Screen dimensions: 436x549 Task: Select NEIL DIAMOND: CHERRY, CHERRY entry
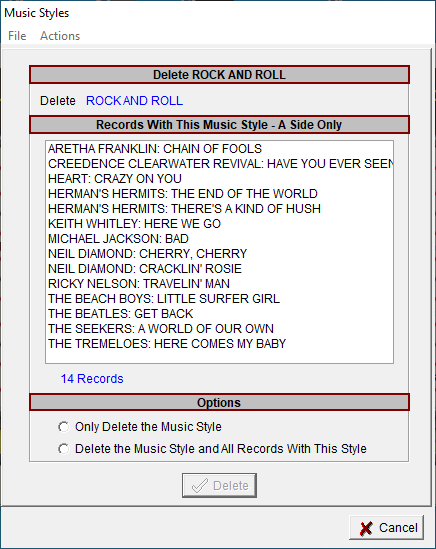(x=219, y=254)
